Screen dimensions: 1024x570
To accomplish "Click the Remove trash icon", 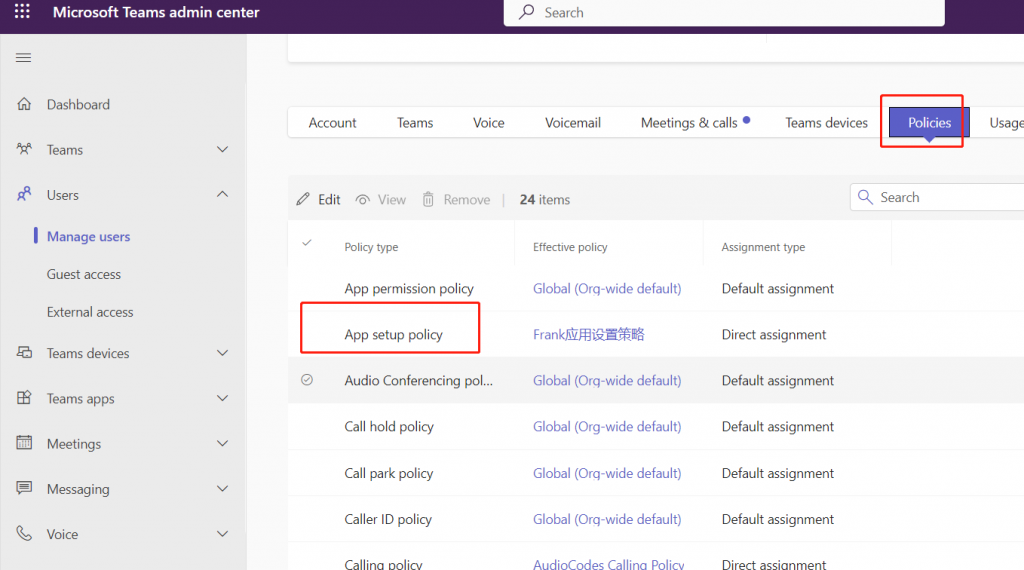I will 428,199.
